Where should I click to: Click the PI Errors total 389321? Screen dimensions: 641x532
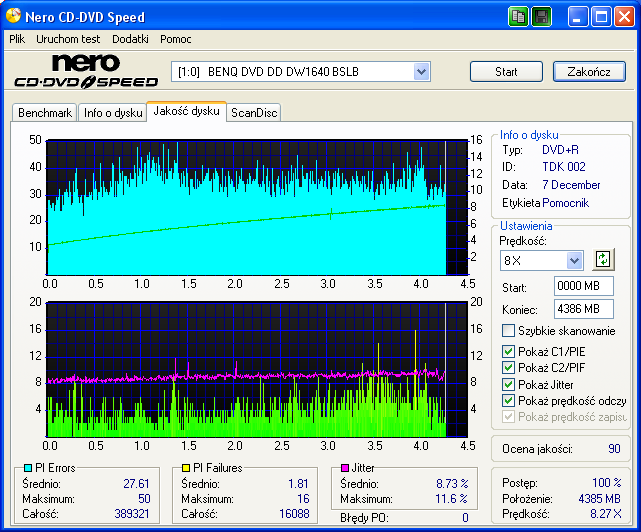132,514
